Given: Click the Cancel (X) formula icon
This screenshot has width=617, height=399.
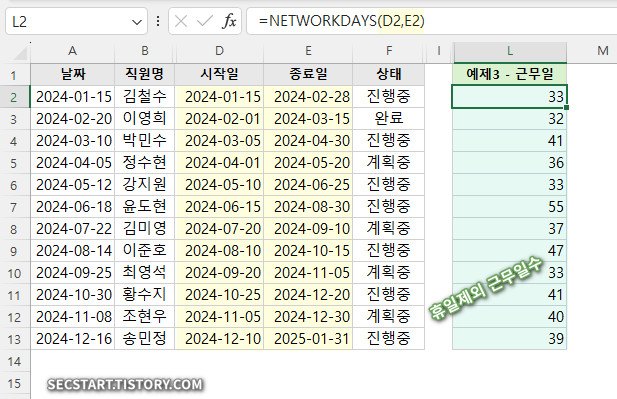Looking at the screenshot, I should pos(181,21).
